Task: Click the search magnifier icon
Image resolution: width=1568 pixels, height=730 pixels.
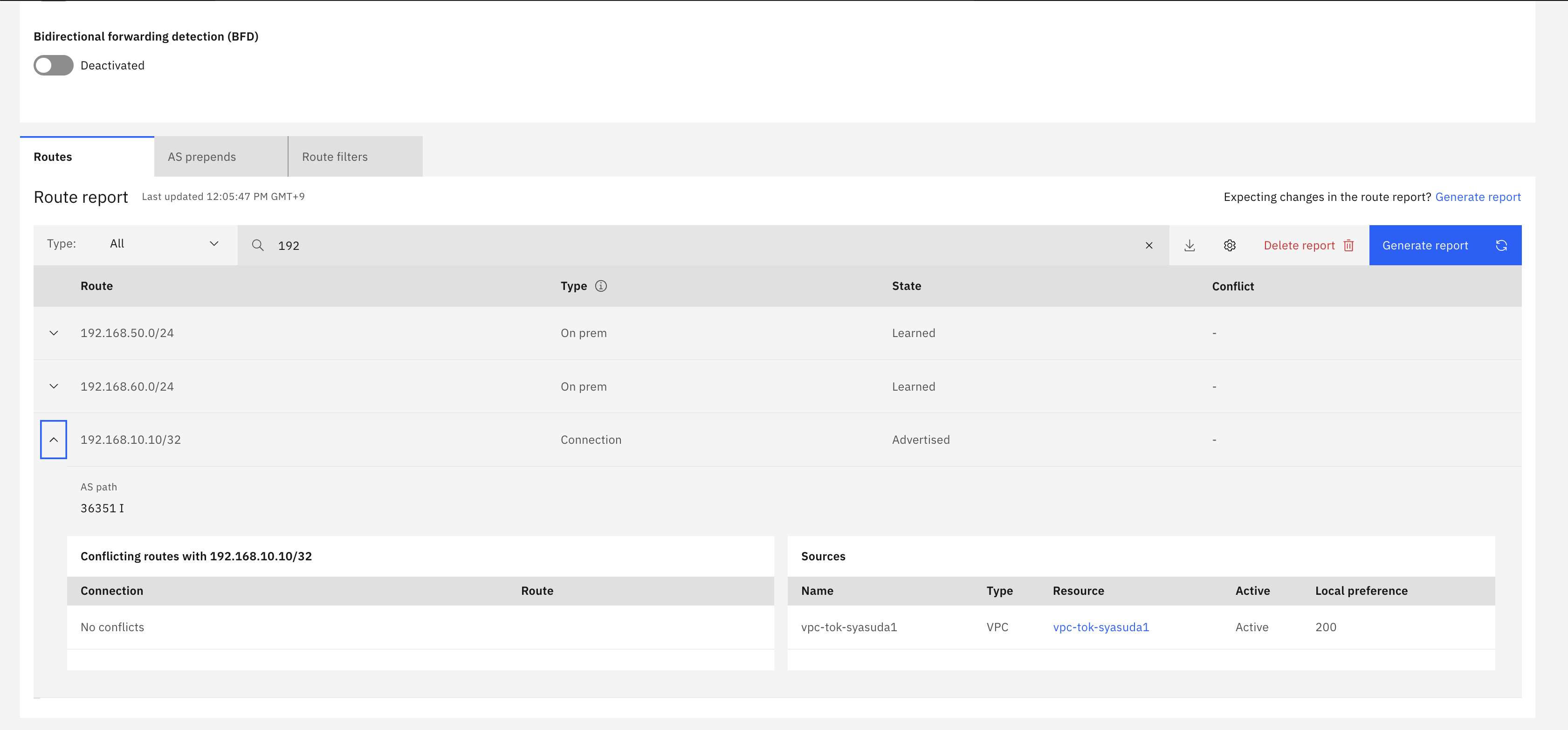Action: point(257,245)
